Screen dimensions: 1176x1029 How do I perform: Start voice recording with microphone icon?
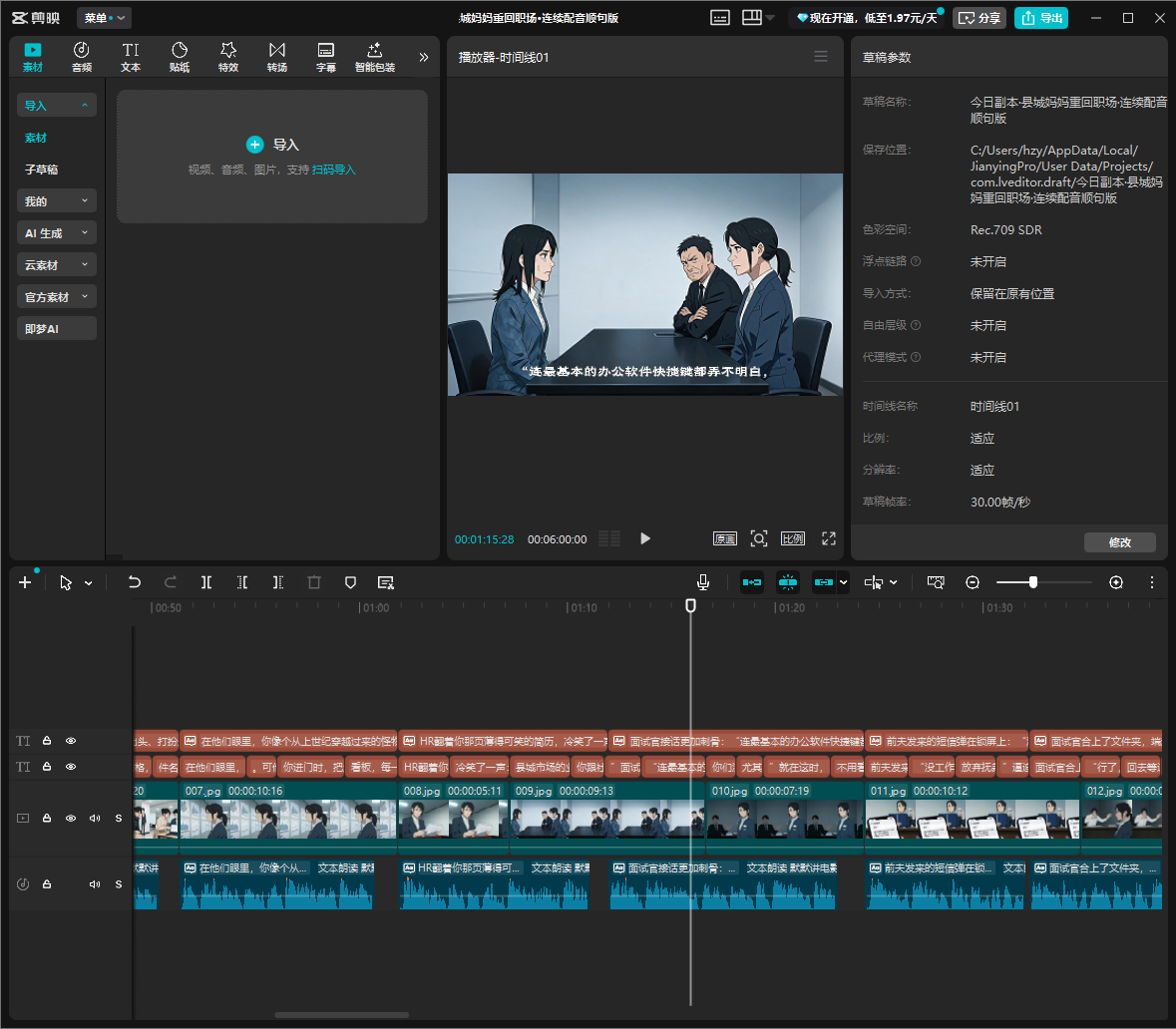click(x=703, y=582)
